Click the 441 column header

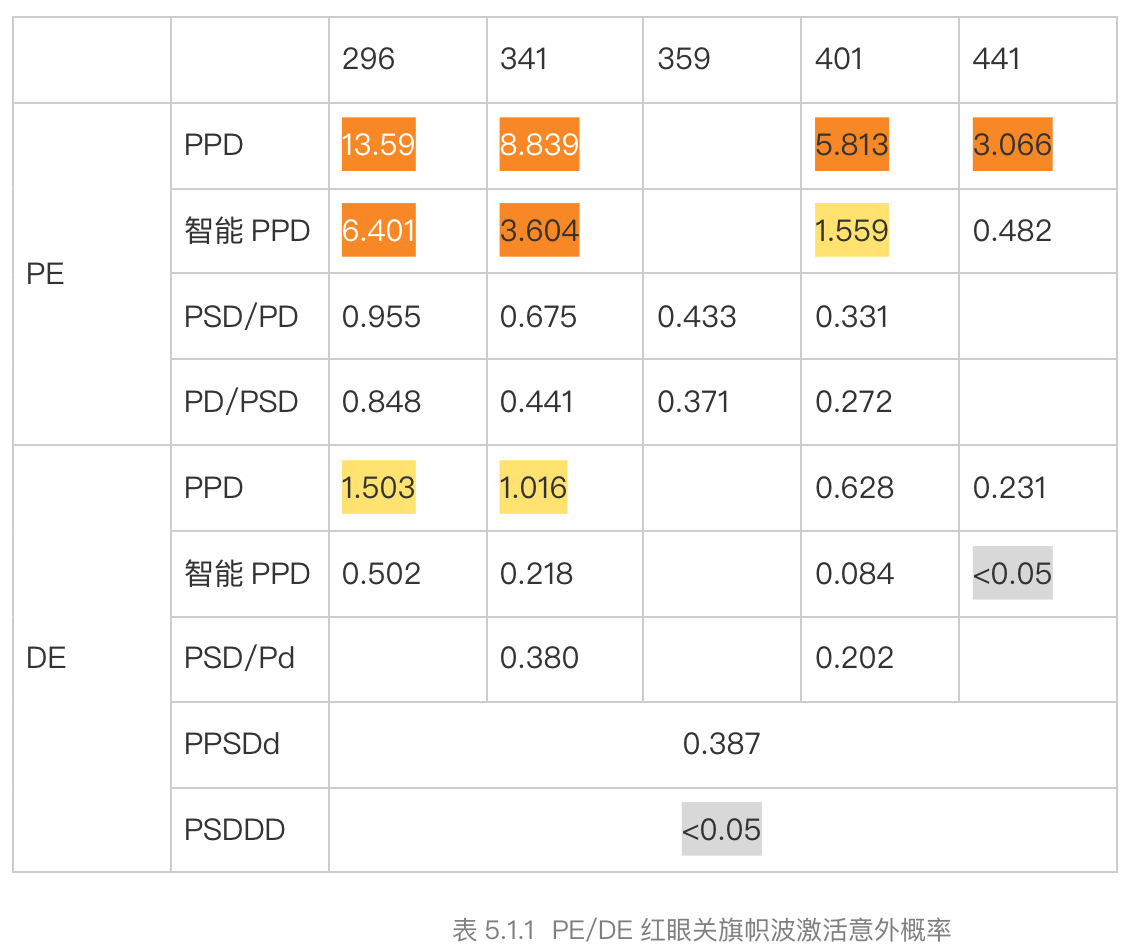[996, 59]
